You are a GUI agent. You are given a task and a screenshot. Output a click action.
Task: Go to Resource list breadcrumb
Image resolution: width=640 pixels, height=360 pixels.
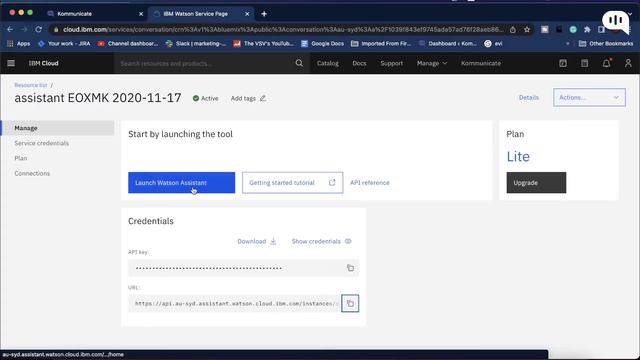point(31,85)
